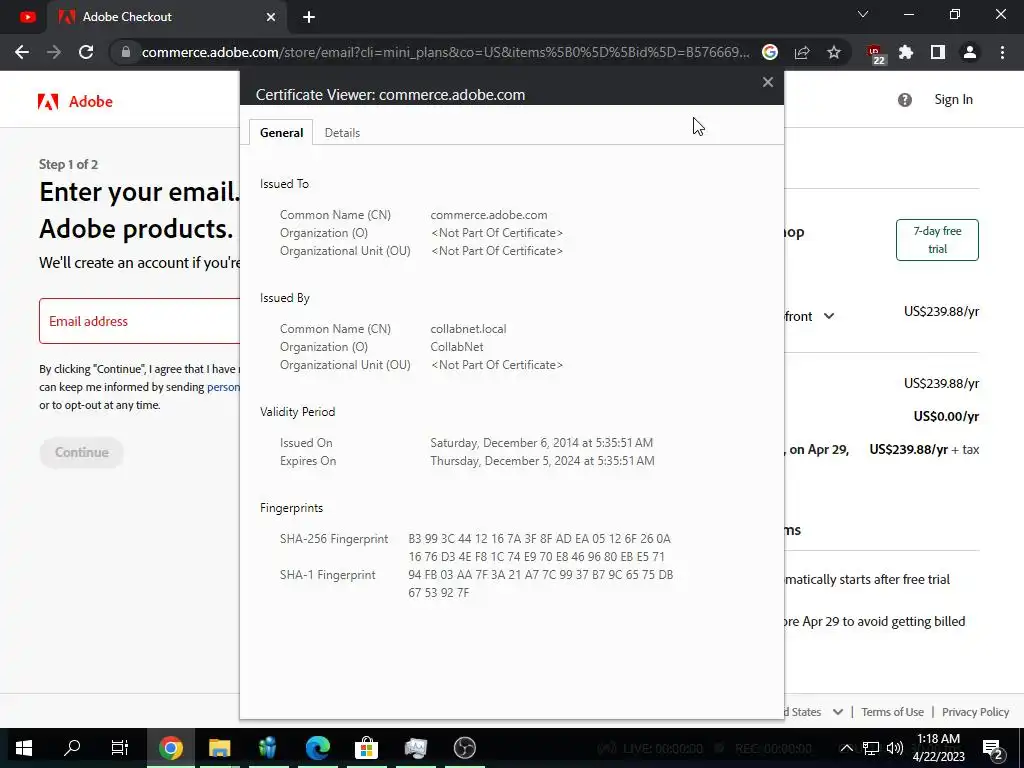
Task: Click issued-to common name commerce.adobe.com
Action: (x=488, y=215)
